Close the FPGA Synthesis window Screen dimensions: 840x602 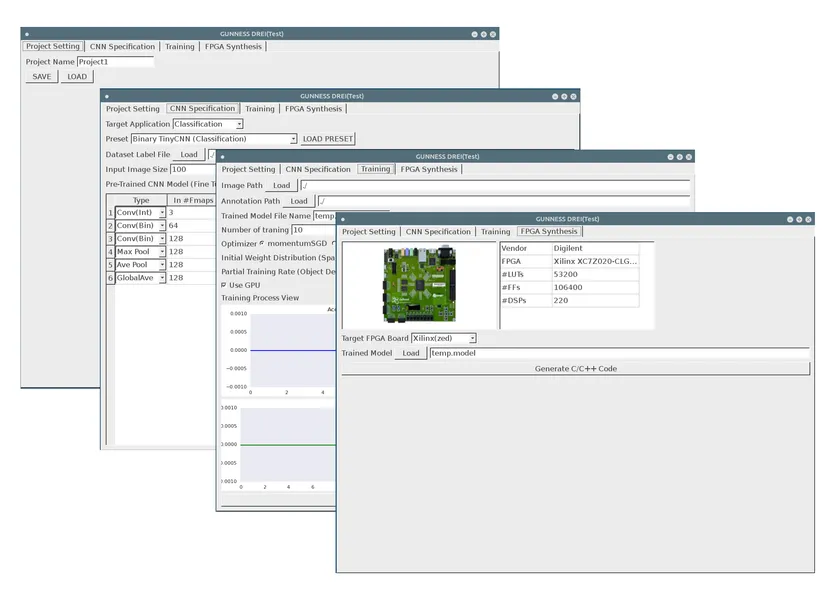pyautogui.click(x=808, y=219)
